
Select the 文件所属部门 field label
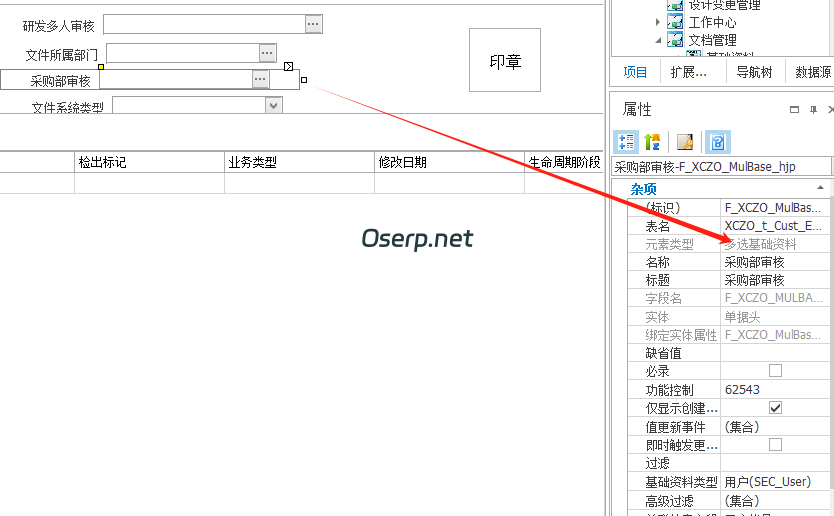pos(62,55)
